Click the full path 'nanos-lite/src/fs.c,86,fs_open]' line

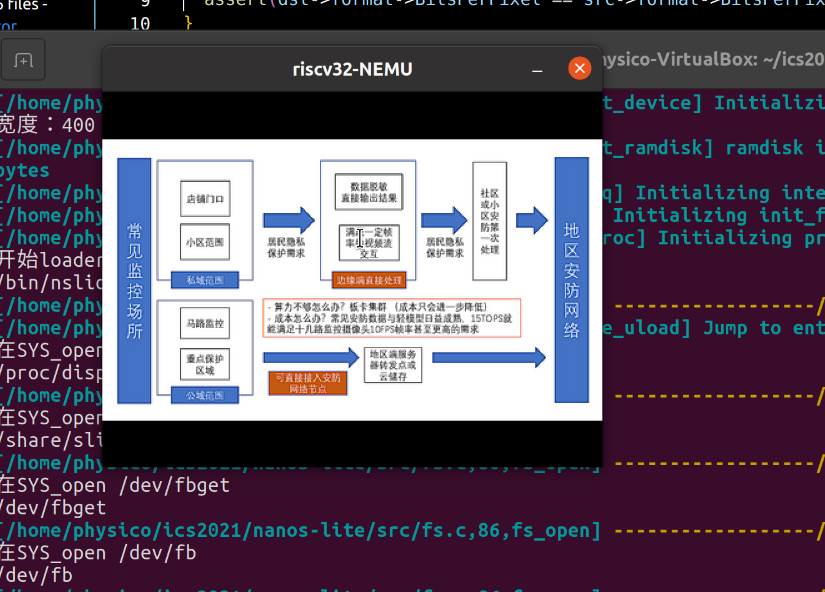pyautogui.click(x=300, y=530)
